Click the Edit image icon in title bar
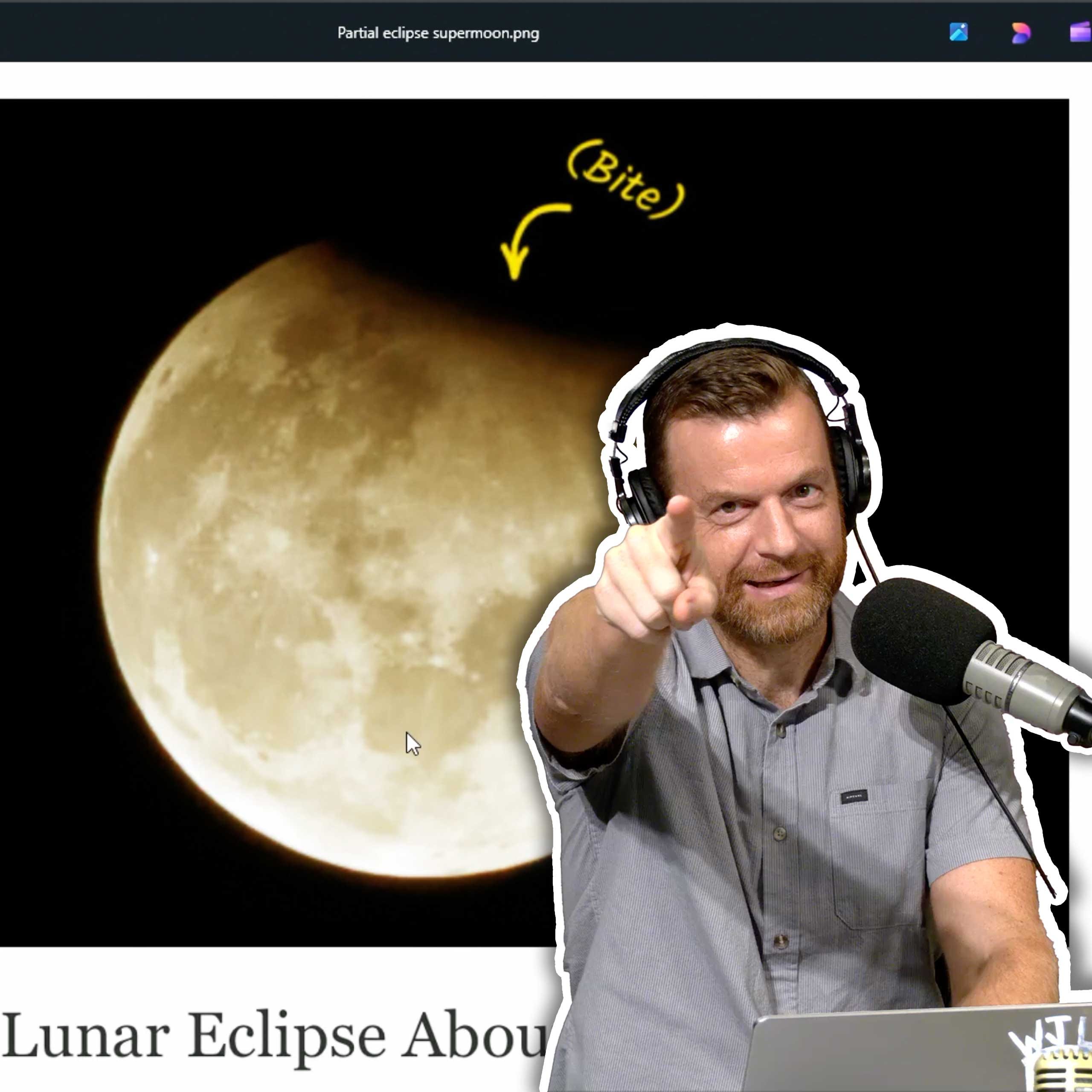Image resolution: width=1092 pixels, height=1092 pixels. coord(958,32)
